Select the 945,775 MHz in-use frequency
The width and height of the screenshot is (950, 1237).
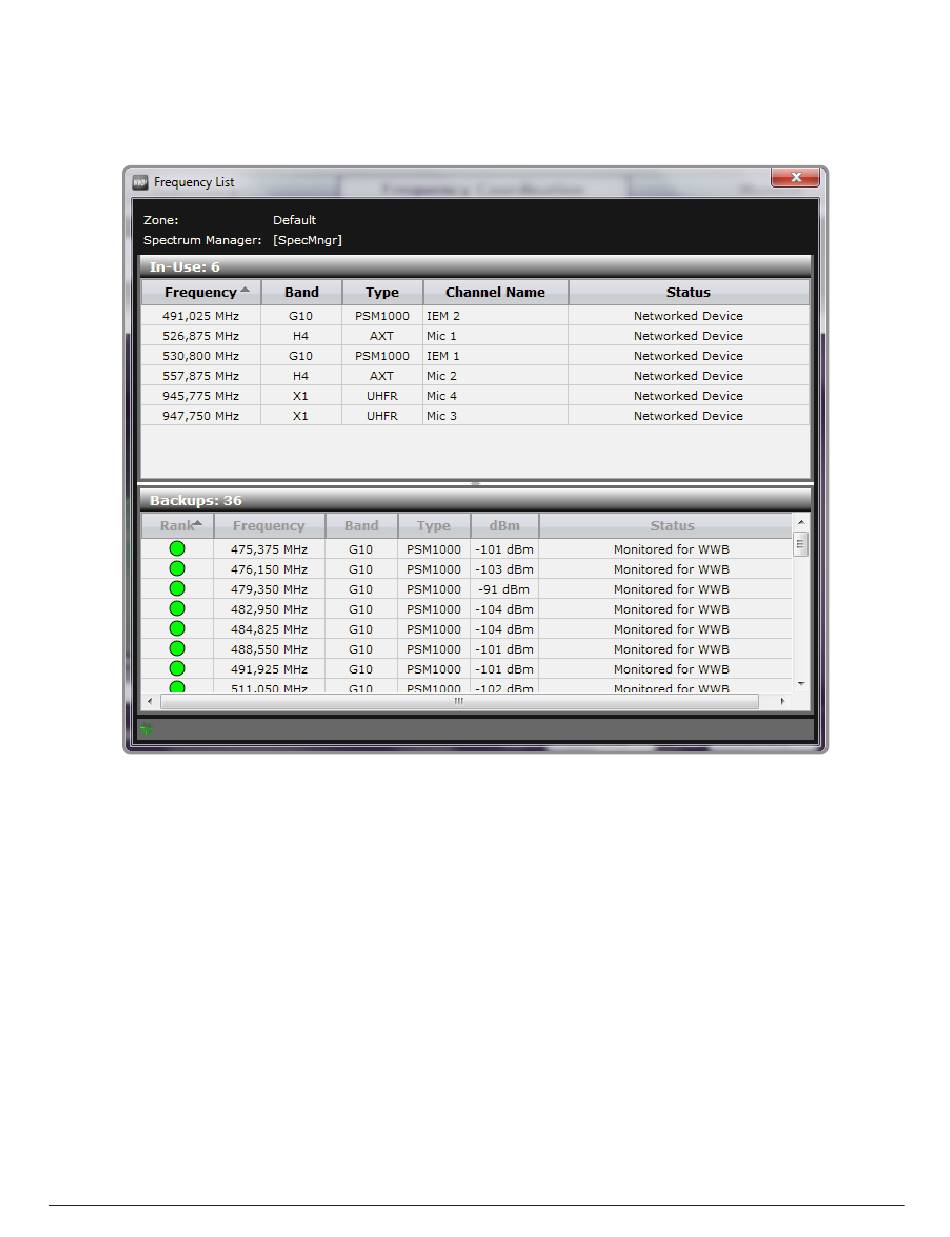[x=201, y=396]
